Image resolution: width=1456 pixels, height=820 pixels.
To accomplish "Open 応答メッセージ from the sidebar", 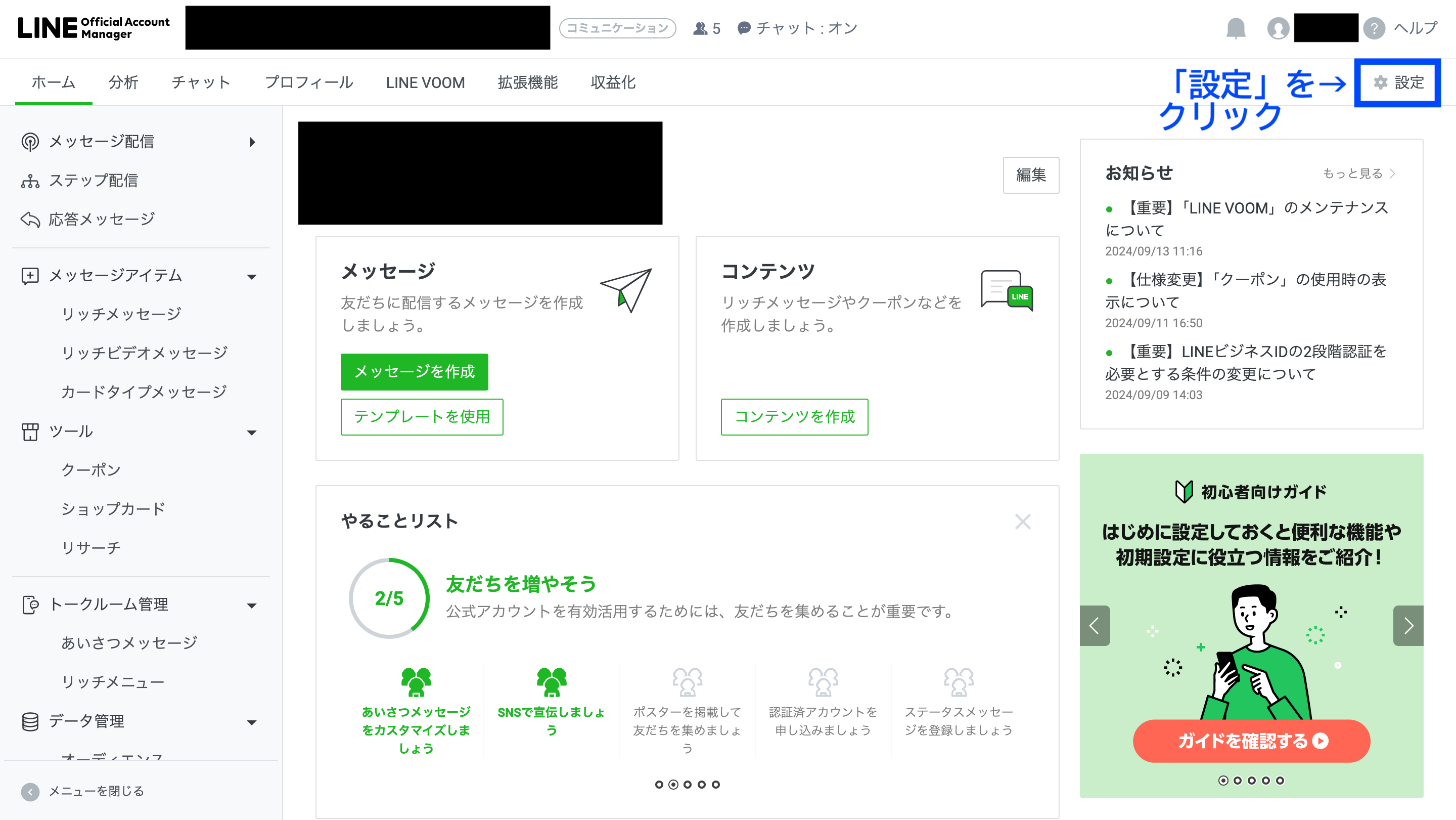I will [101, 220].
